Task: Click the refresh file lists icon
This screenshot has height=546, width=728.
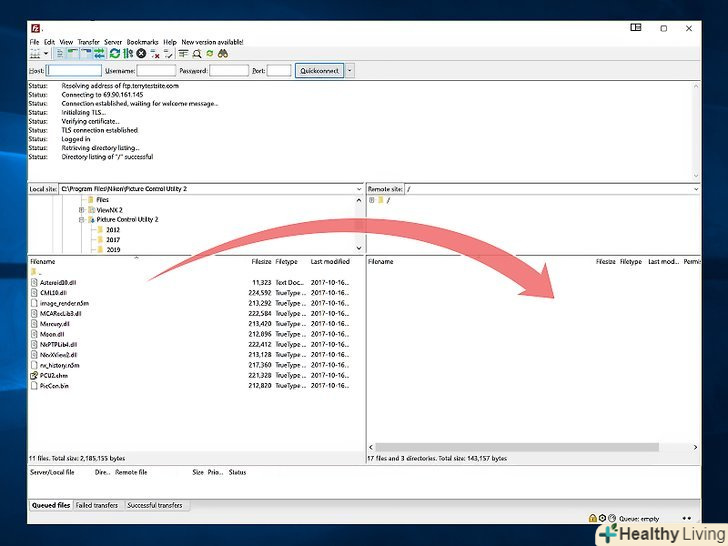Action: [x=115, y=53]
